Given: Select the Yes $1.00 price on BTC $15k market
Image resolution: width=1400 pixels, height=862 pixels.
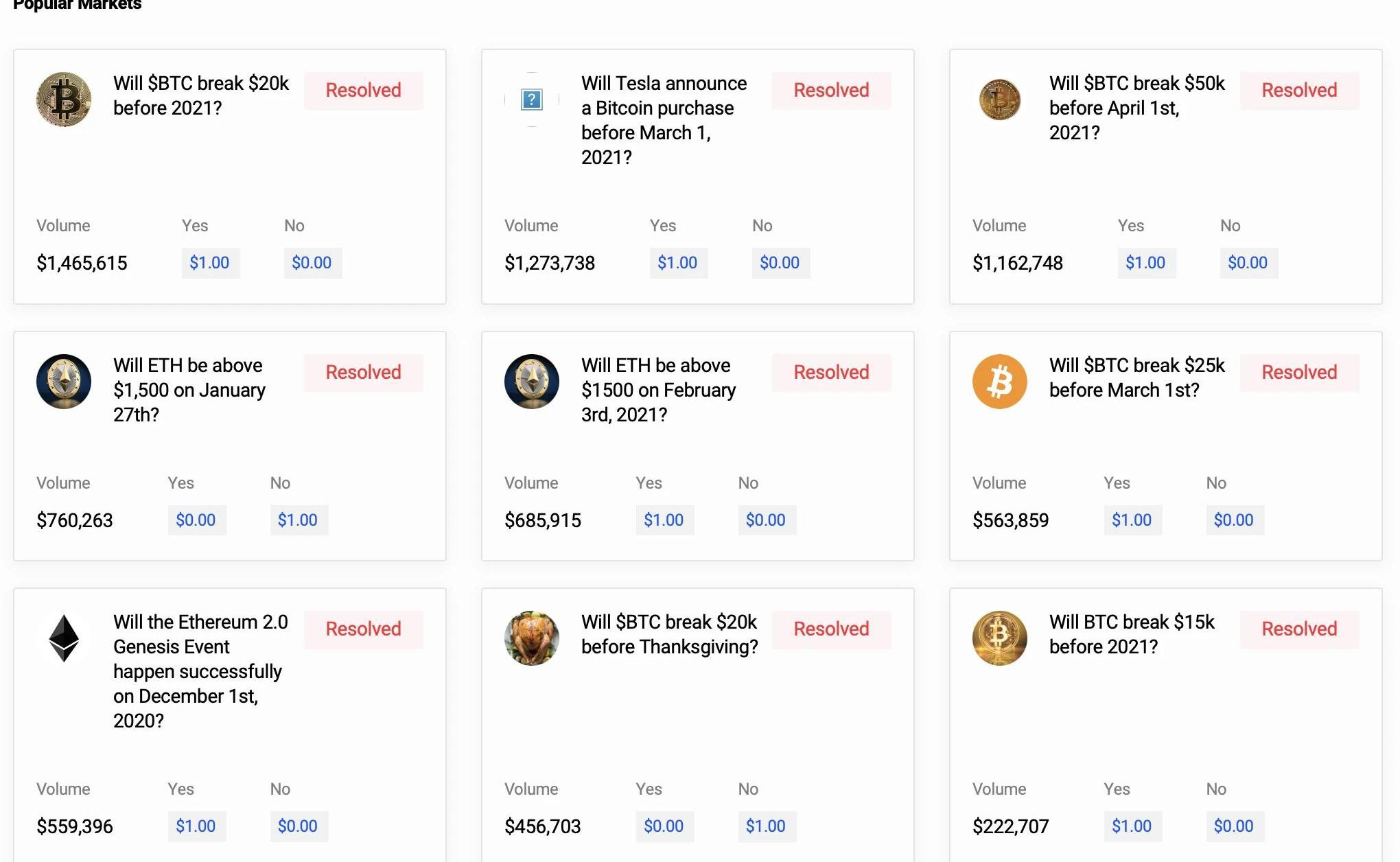Looking at the screenshot, I should (x=1132, y=826).
